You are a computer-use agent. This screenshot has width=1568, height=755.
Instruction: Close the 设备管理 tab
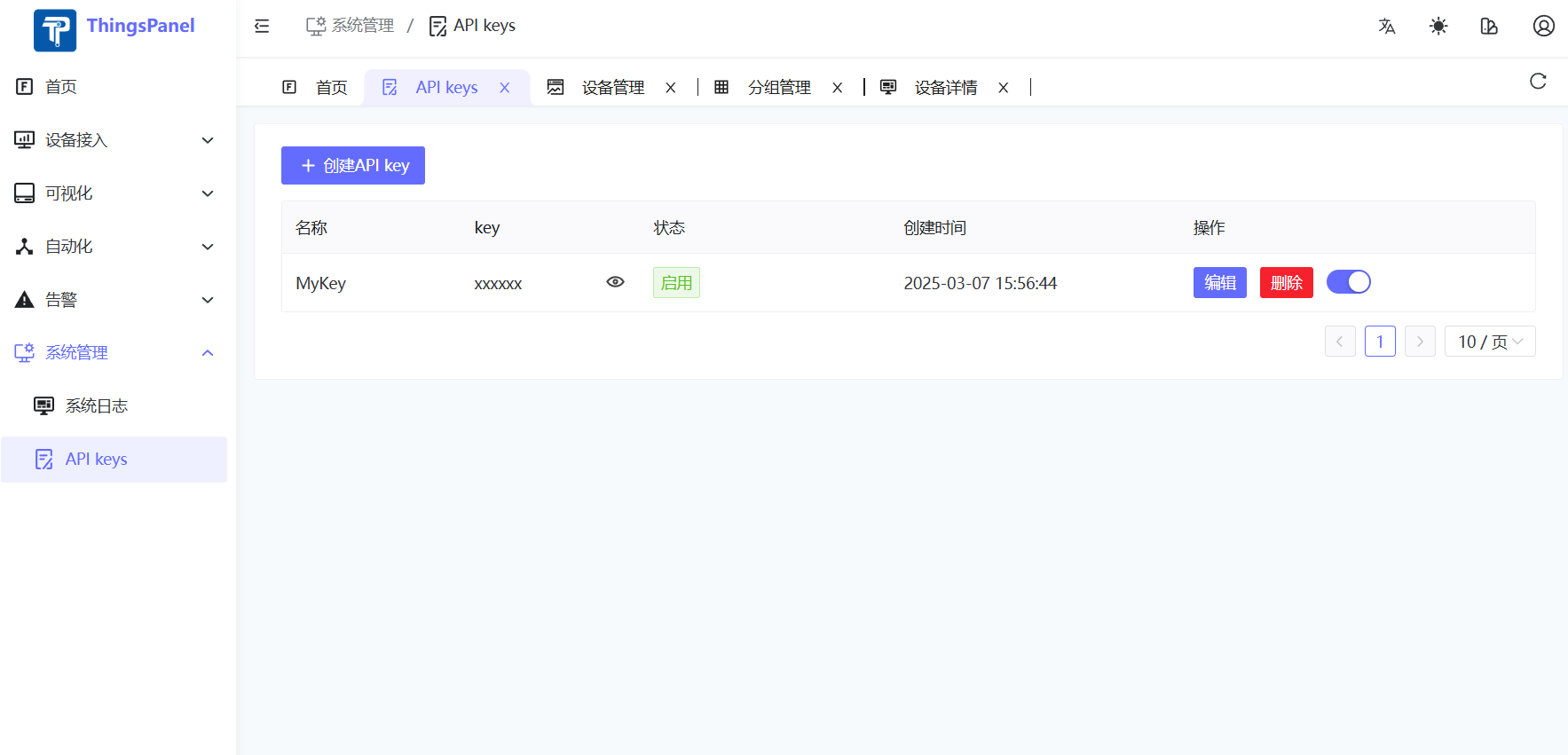671,88
